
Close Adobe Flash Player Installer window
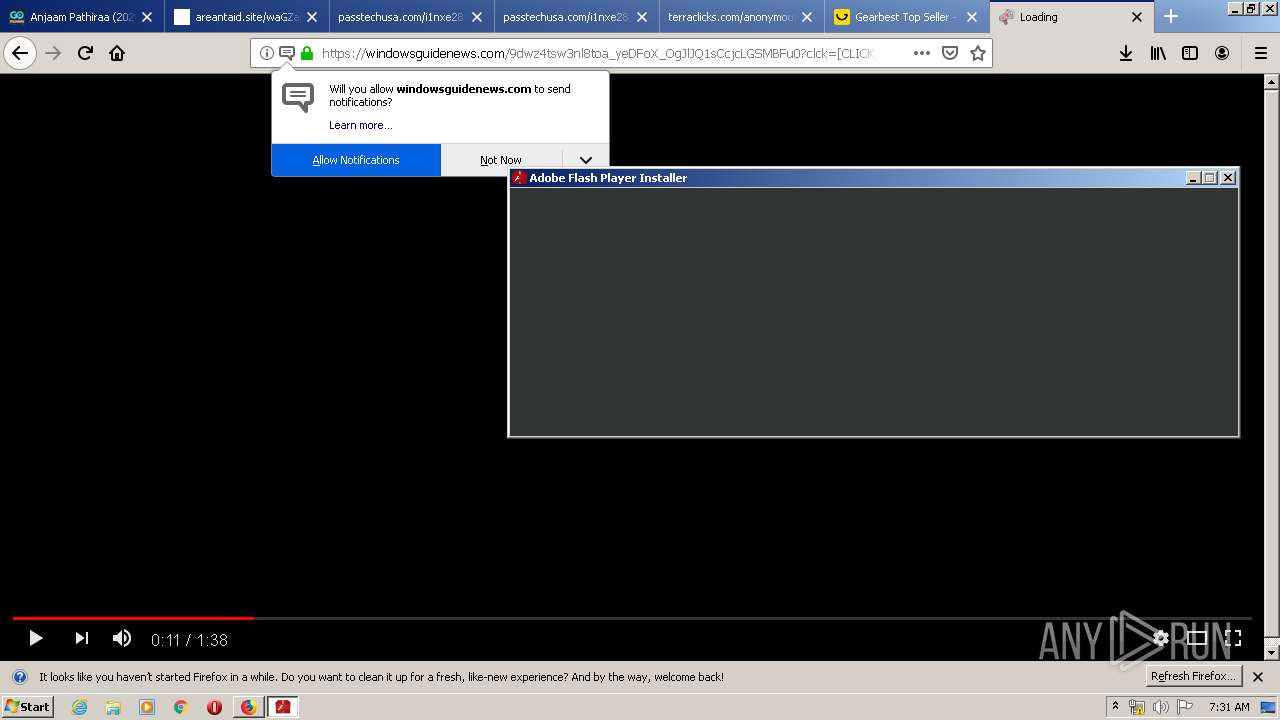pos(1228,178)
